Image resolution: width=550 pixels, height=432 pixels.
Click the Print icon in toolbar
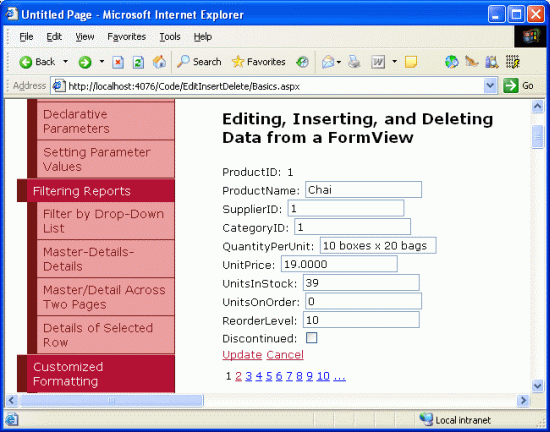pos(354,62)
